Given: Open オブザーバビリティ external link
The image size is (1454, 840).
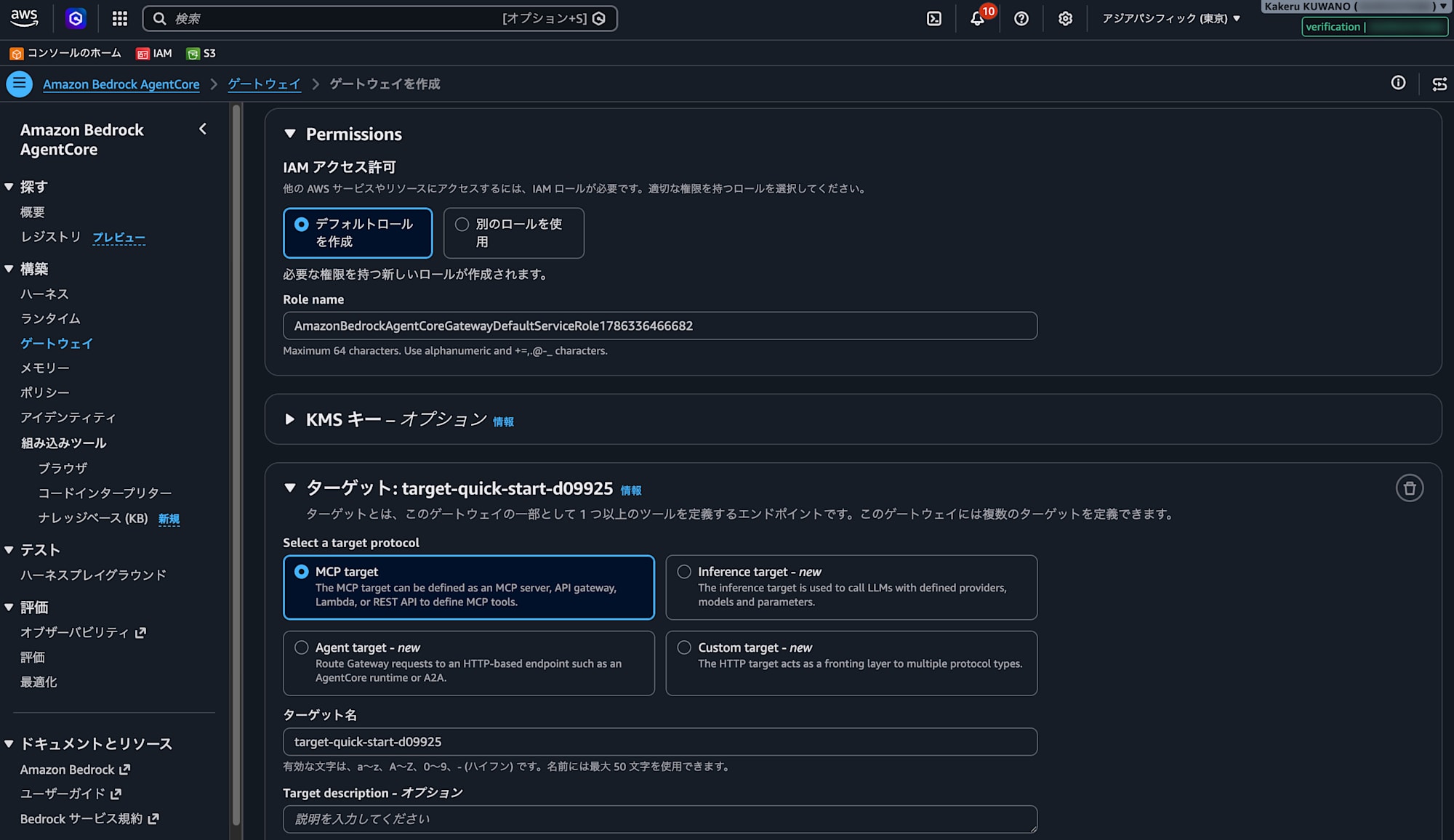Looking at the screenshot, I should [x=83, y=632].
